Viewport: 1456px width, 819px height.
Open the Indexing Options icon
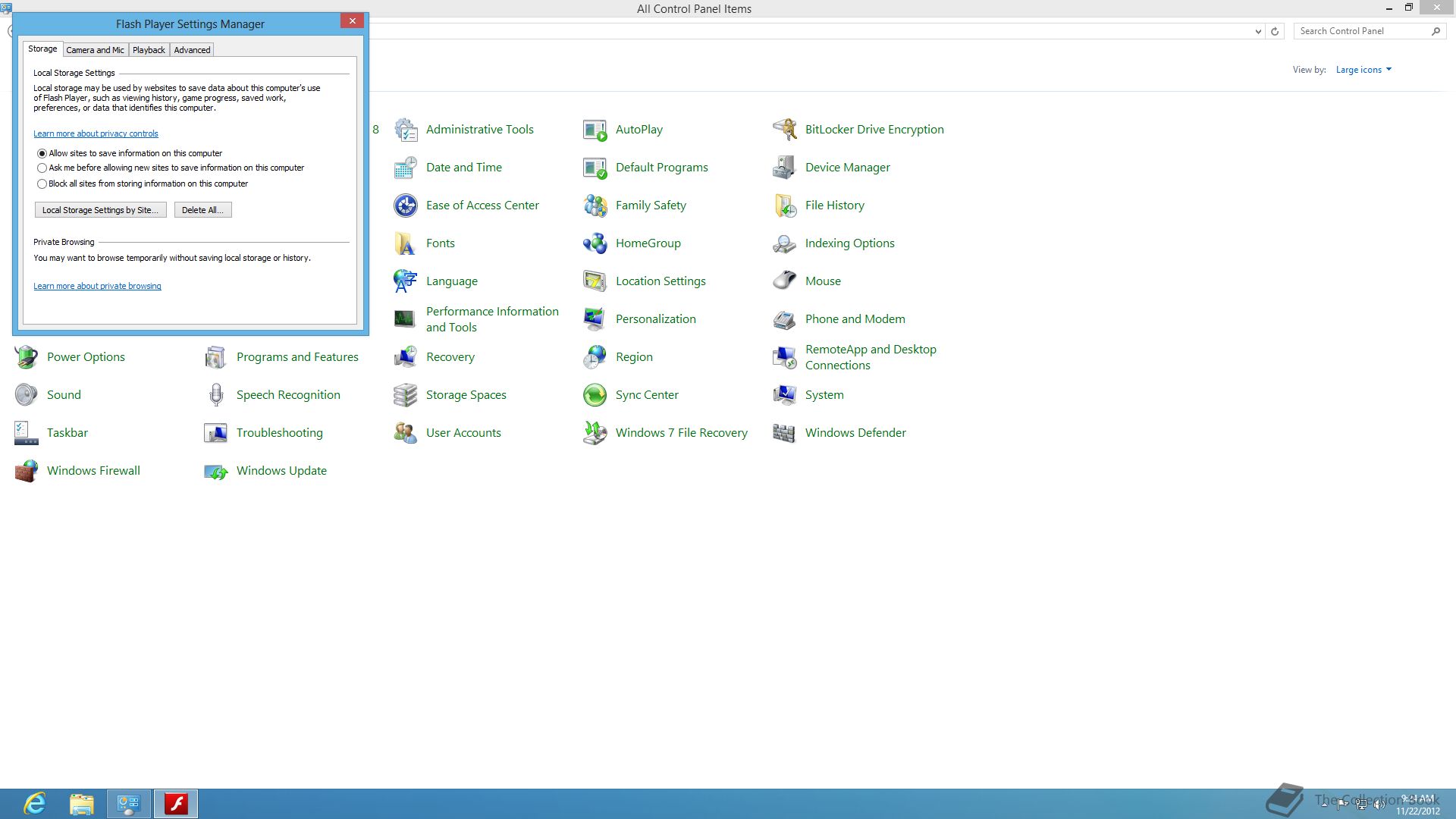785,243
